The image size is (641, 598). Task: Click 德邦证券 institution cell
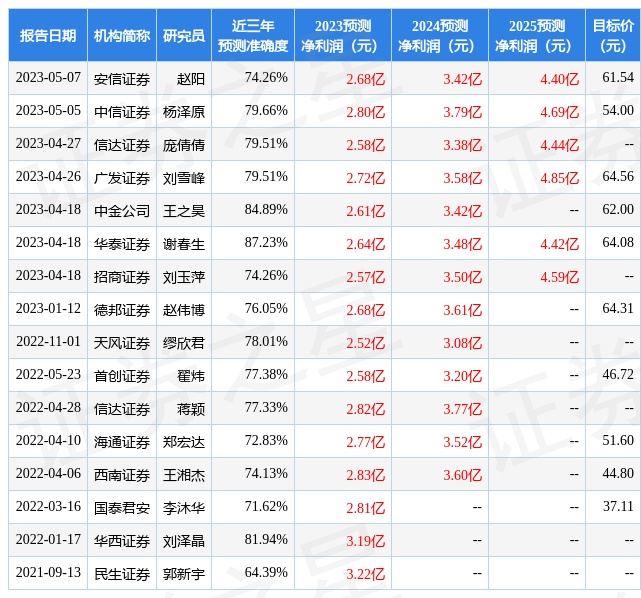[x=122, y=310]
